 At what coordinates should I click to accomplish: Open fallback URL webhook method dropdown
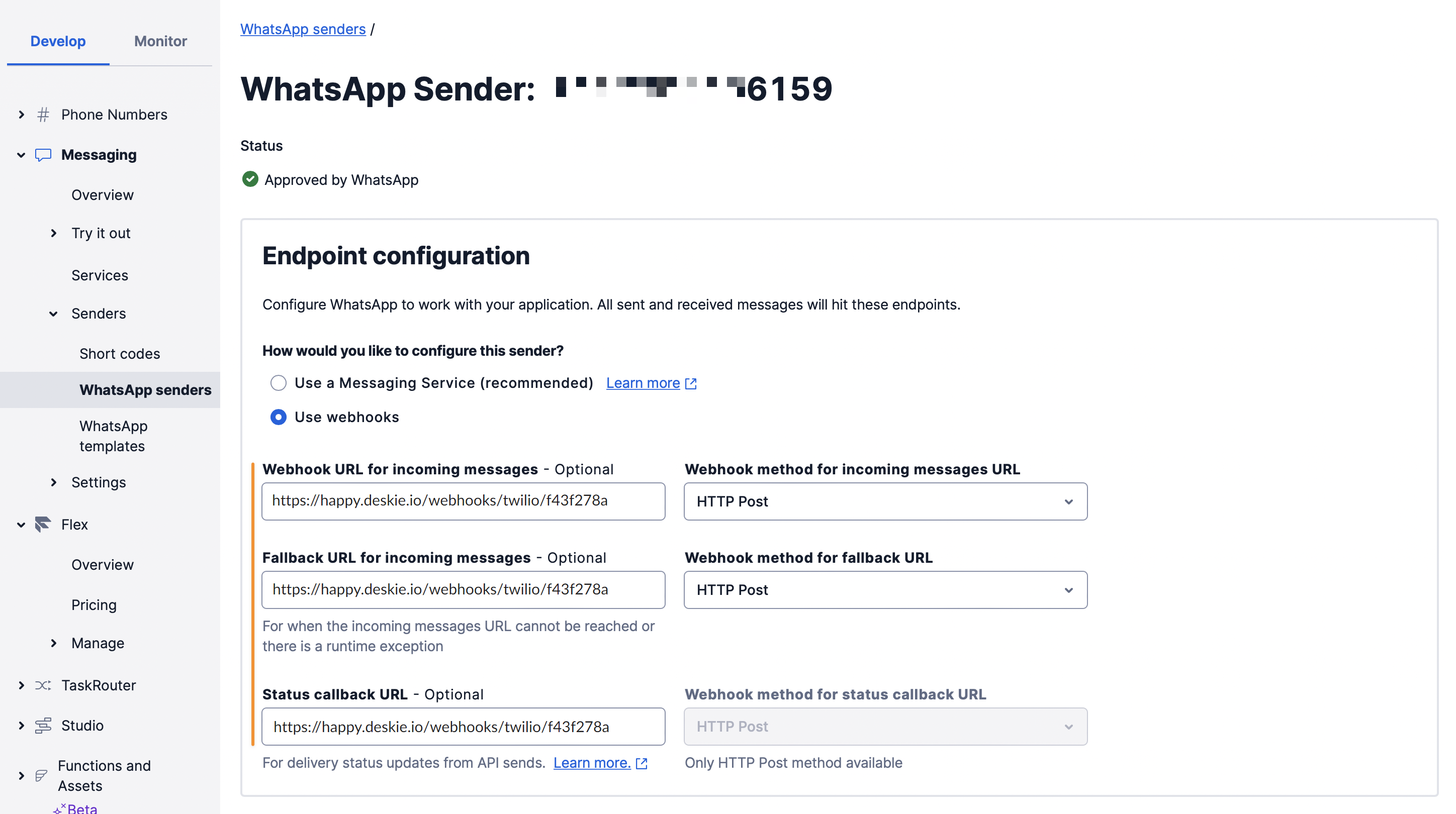point(885,590)
